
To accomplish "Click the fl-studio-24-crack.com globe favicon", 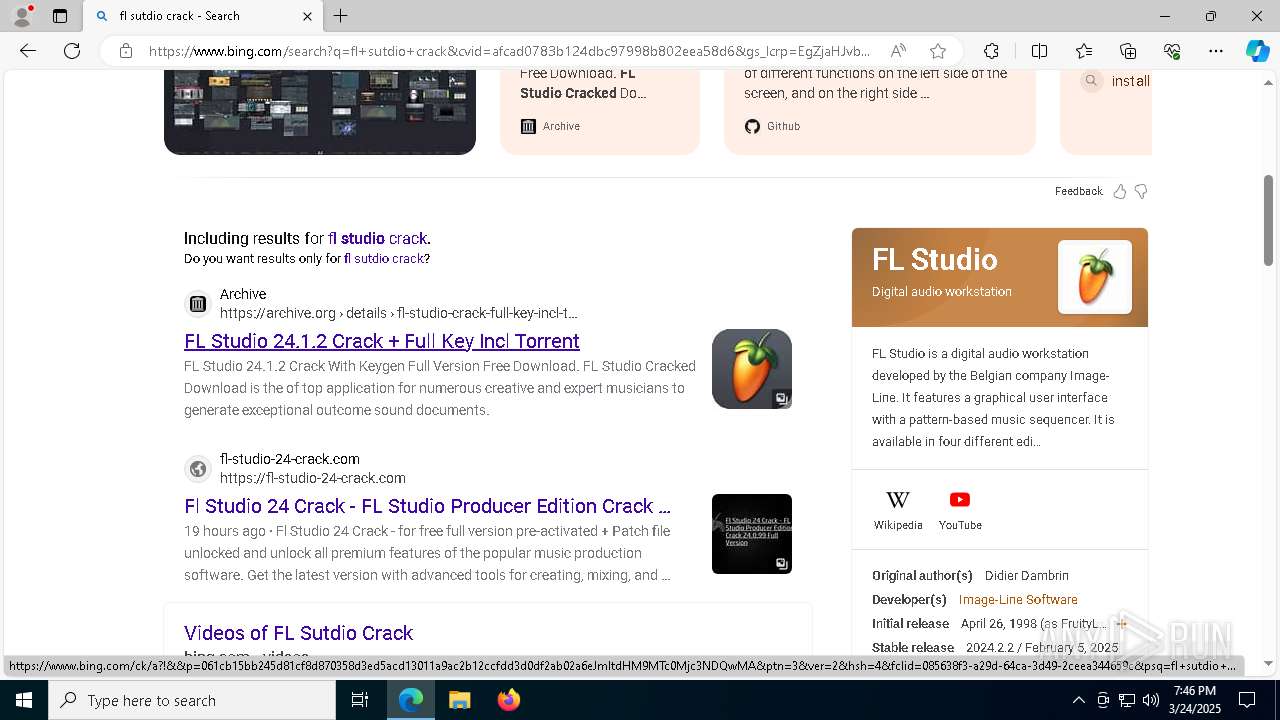I will coord(198,468).
